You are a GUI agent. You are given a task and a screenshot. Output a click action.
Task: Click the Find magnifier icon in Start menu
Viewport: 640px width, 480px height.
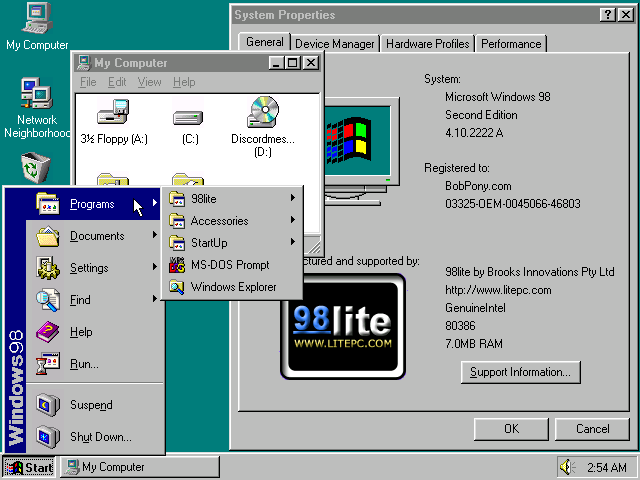tap(48, 300)
